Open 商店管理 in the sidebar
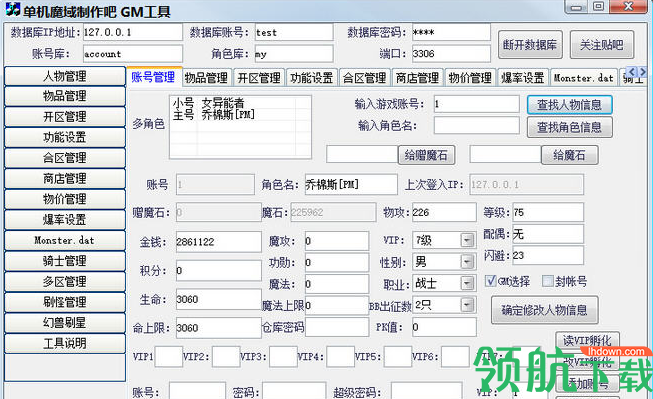This screenshot has width=653, height=399. point(65,179)
